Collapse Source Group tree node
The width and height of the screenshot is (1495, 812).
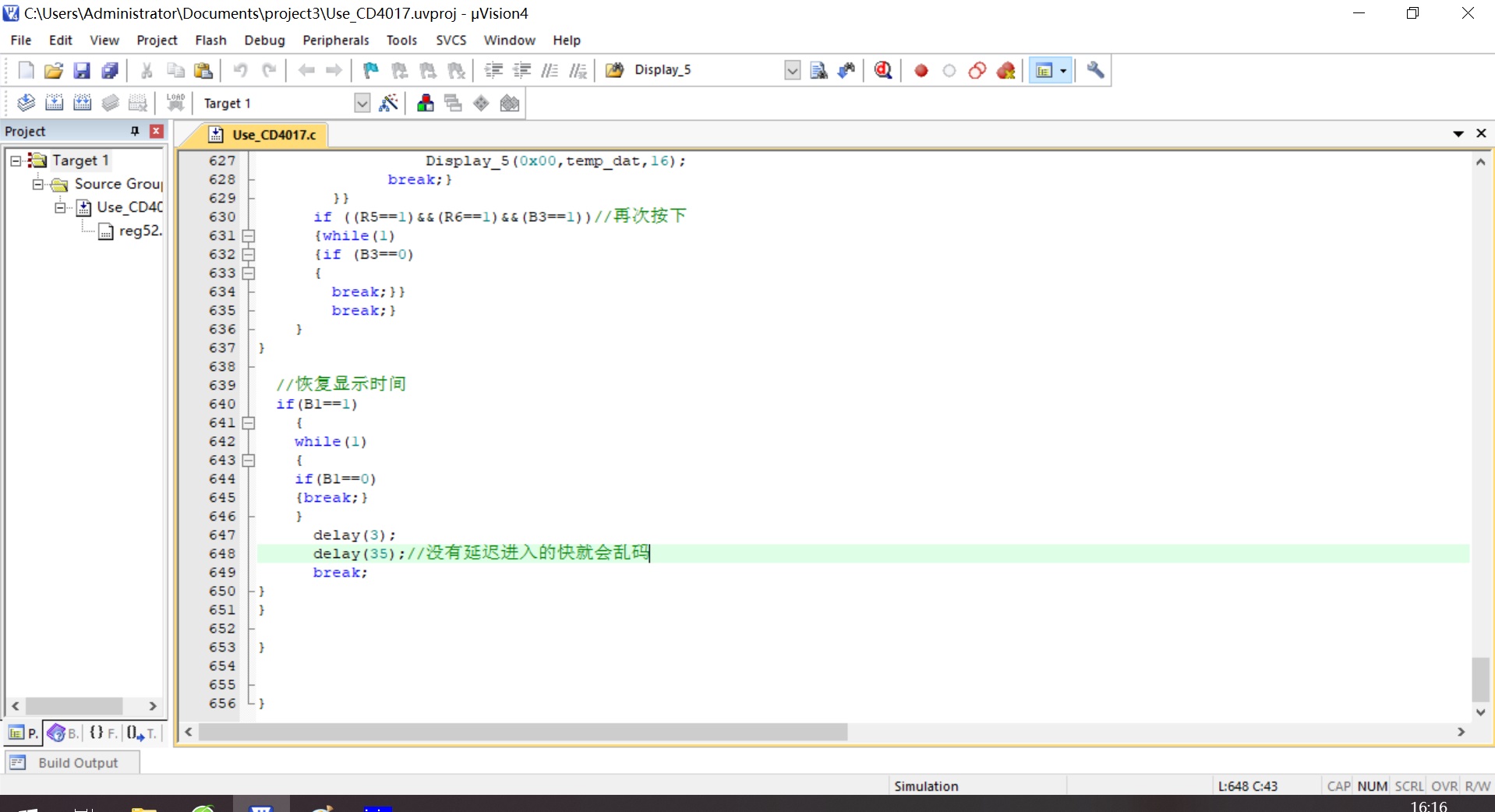pos(37,184)
